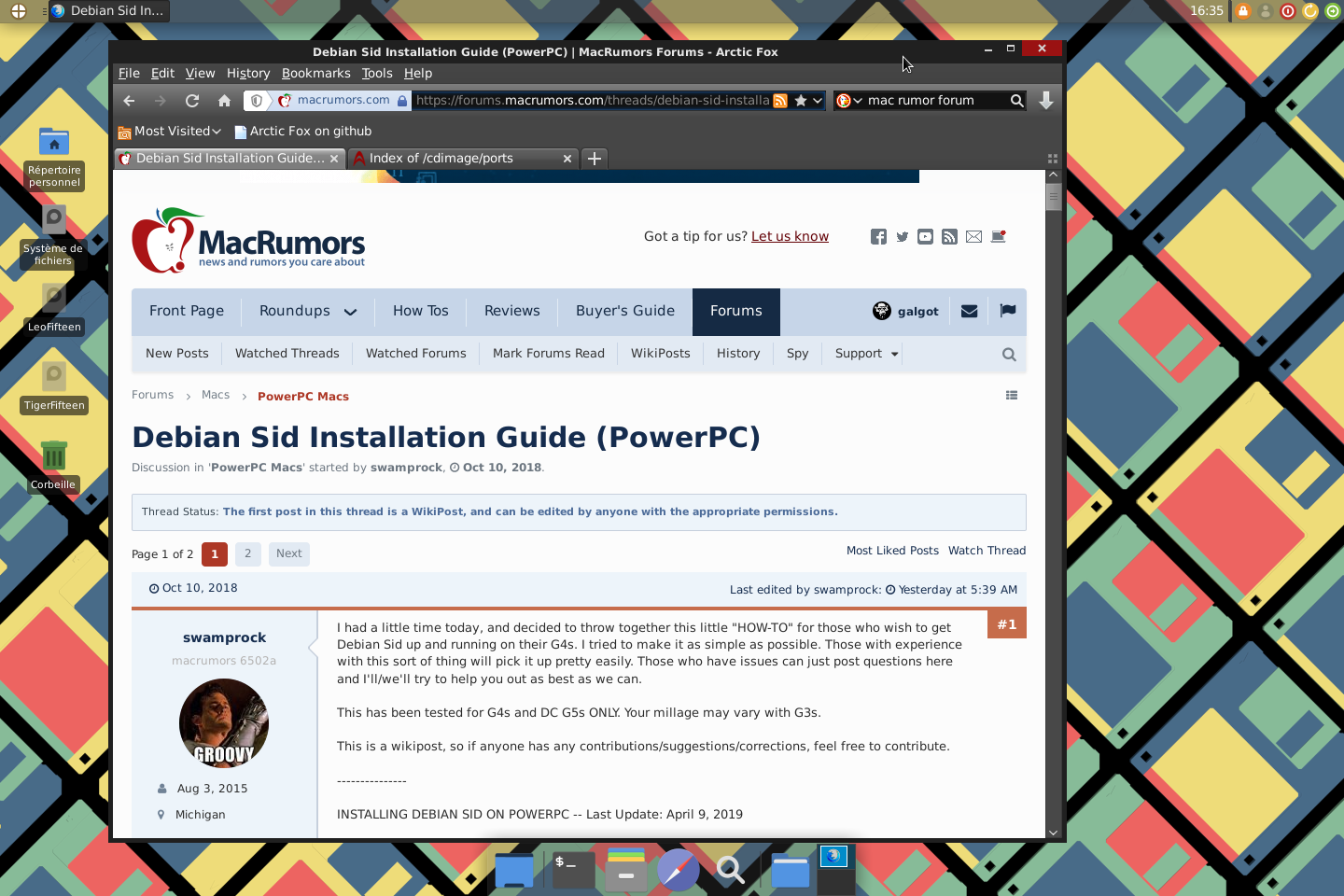Click the search magnifier in browser search box
Image resolution: width=1344 pixels, height=896 pixels.
[x=1016, y=101]
